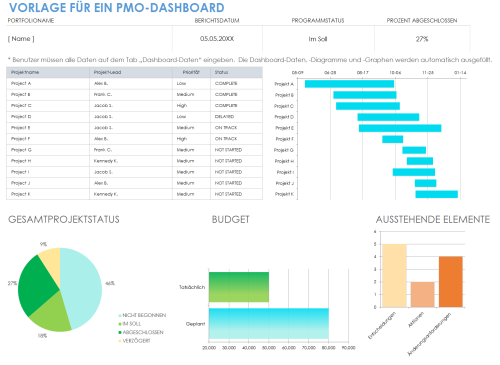Click the Projekt A Gantt bar

349,84
